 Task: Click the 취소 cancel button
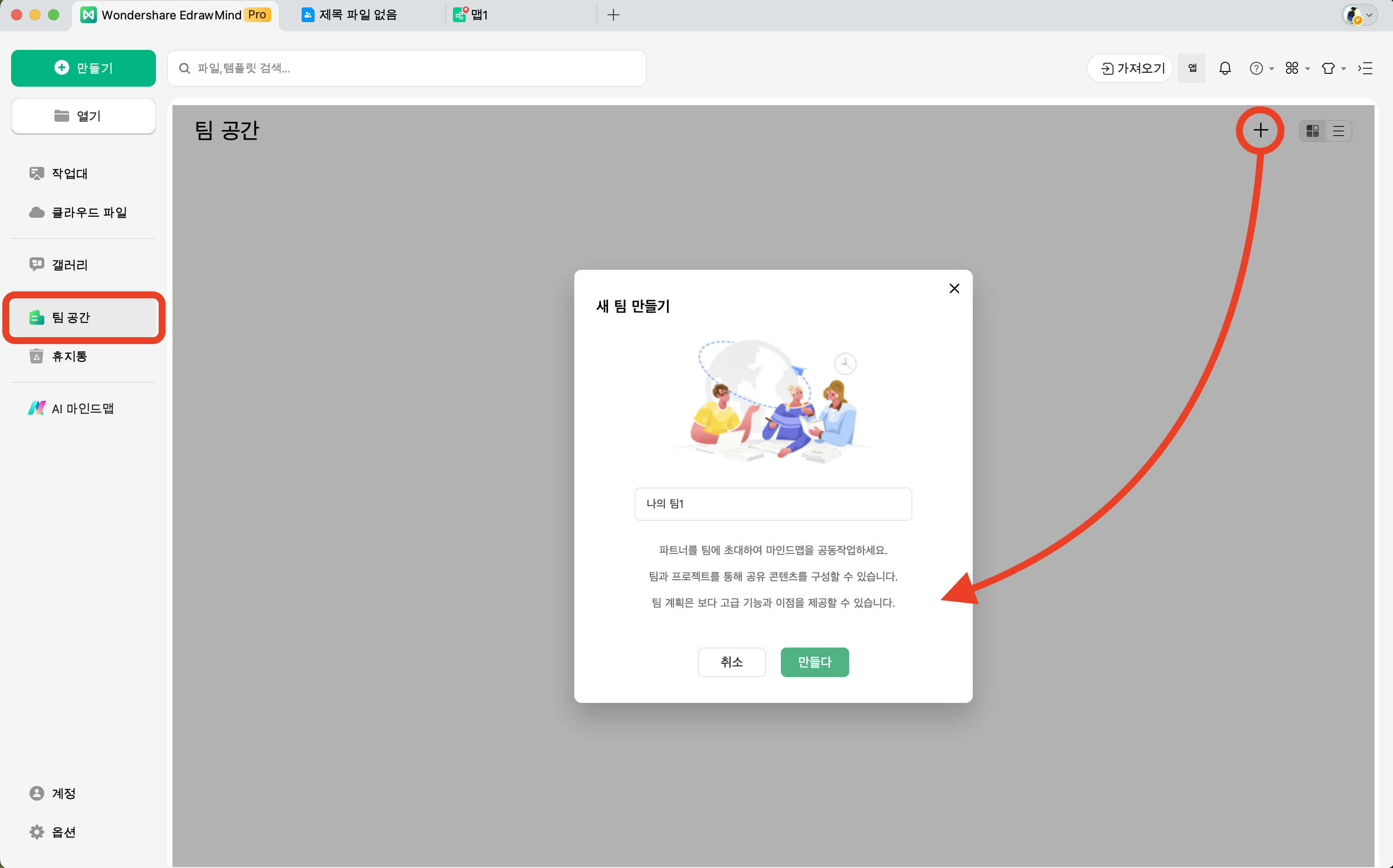click(x=731, y=662)
